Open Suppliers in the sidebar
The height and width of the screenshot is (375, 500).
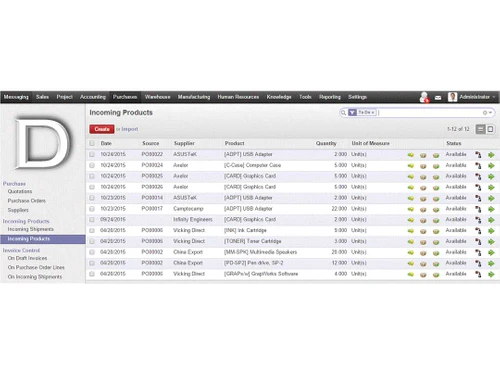[18, 210]
